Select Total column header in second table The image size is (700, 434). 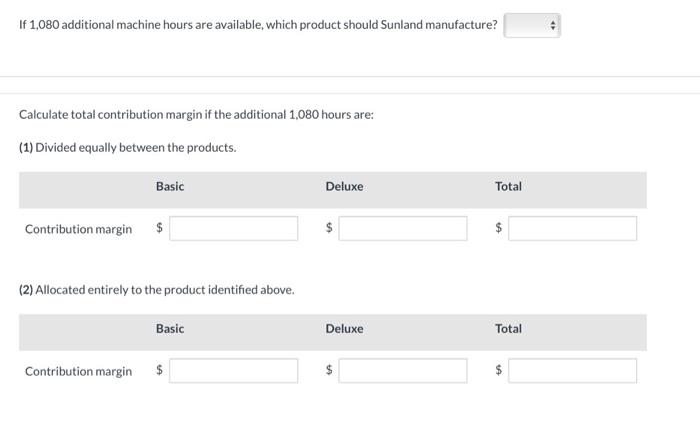click(508, 329)
